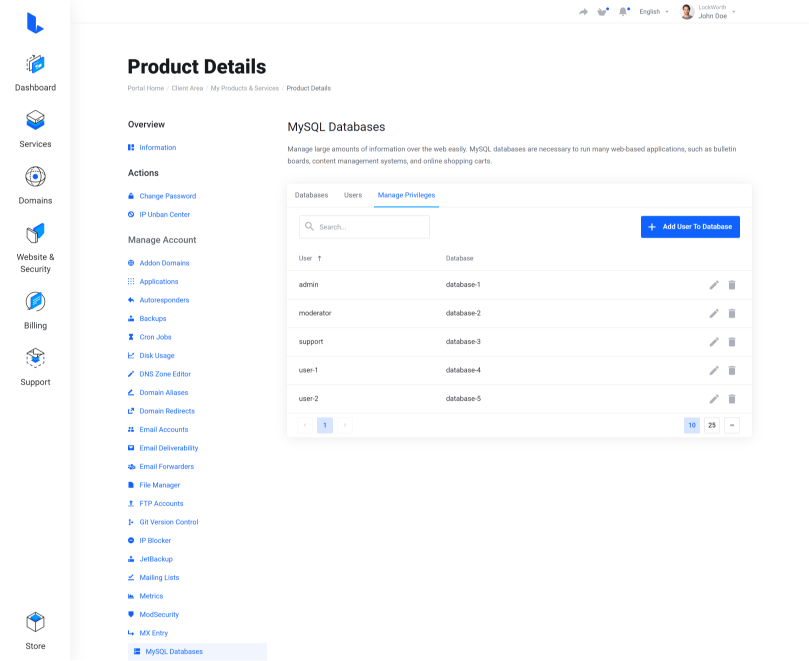Image resolution: width=809 pixels, height=661 pixels.
Task: Switch to the Databases tab
Action: (311, 195)
